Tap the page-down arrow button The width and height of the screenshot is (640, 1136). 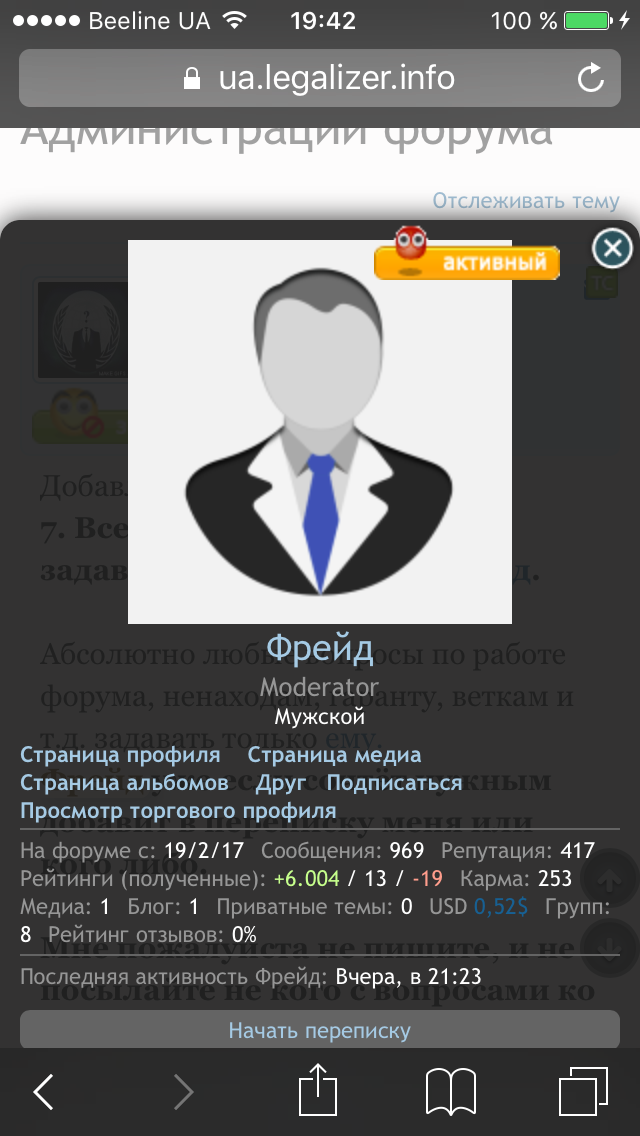tap(610, 948)
